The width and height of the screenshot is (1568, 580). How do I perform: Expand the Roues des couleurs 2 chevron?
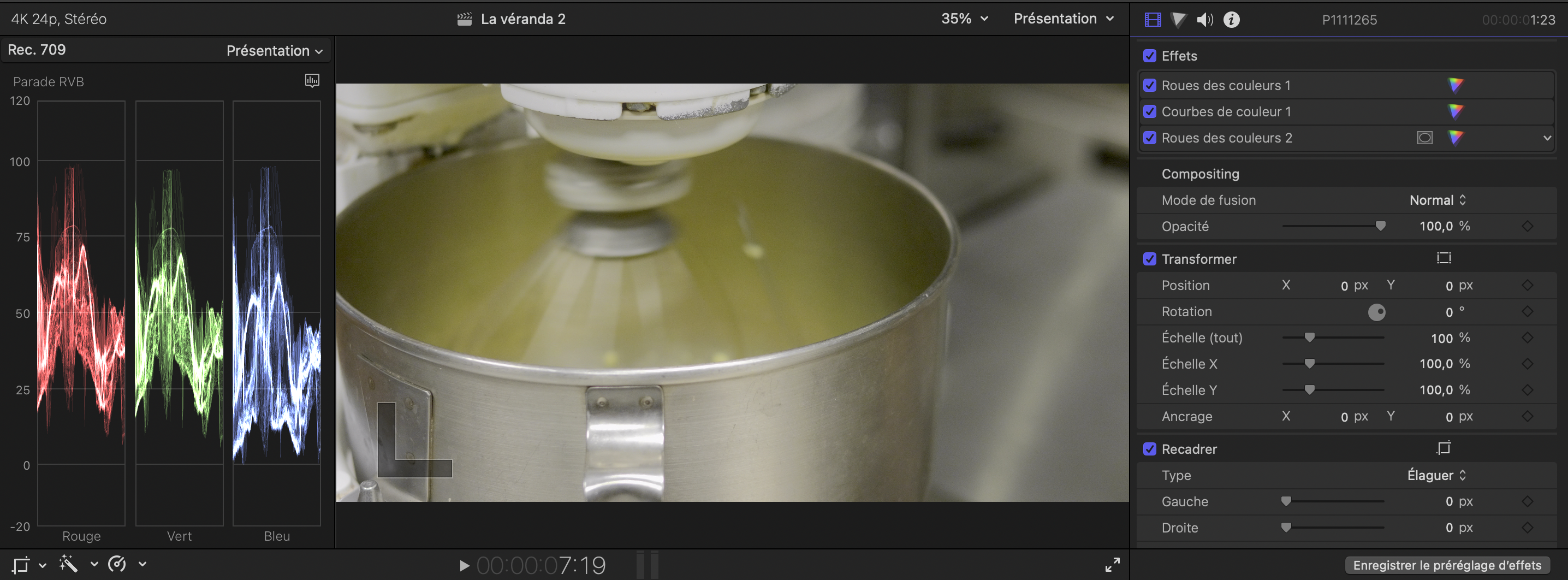[x=1547, y=138]
